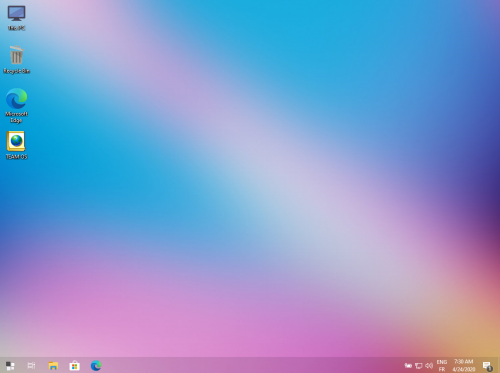
Task: Open the volume speaker tray icon
Action: (429, 366)
